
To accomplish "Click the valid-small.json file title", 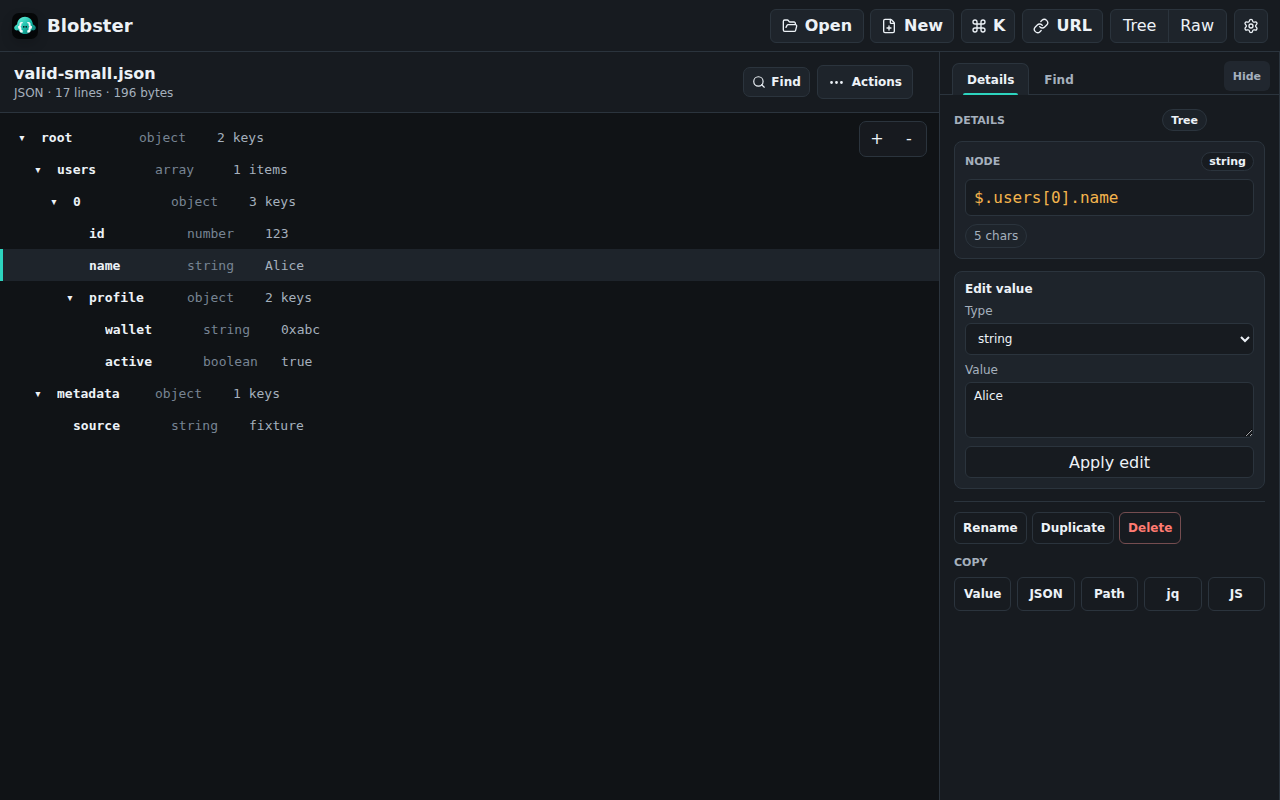I will 85,73.
